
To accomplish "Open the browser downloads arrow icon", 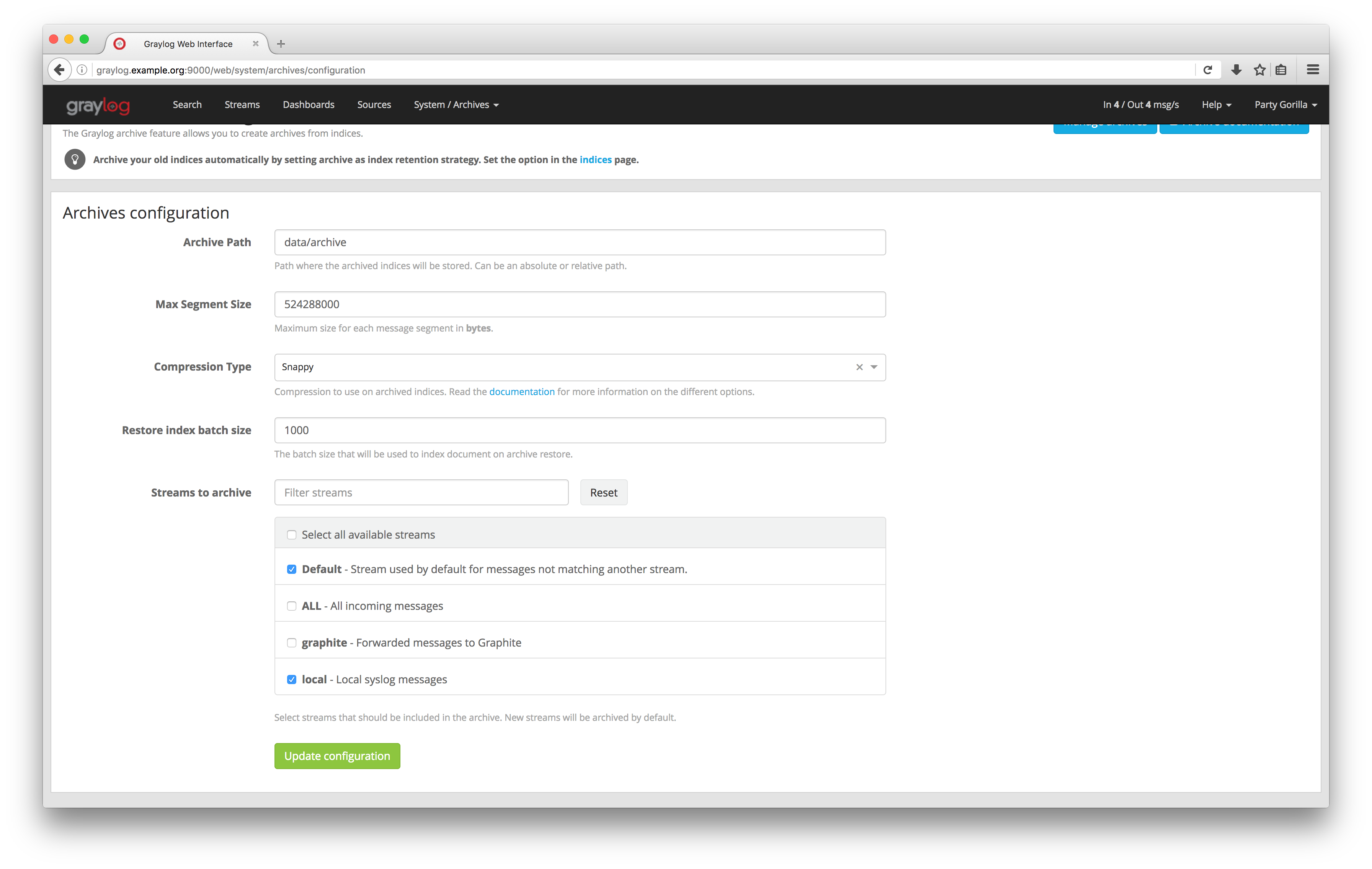I will pos(1236,70).
